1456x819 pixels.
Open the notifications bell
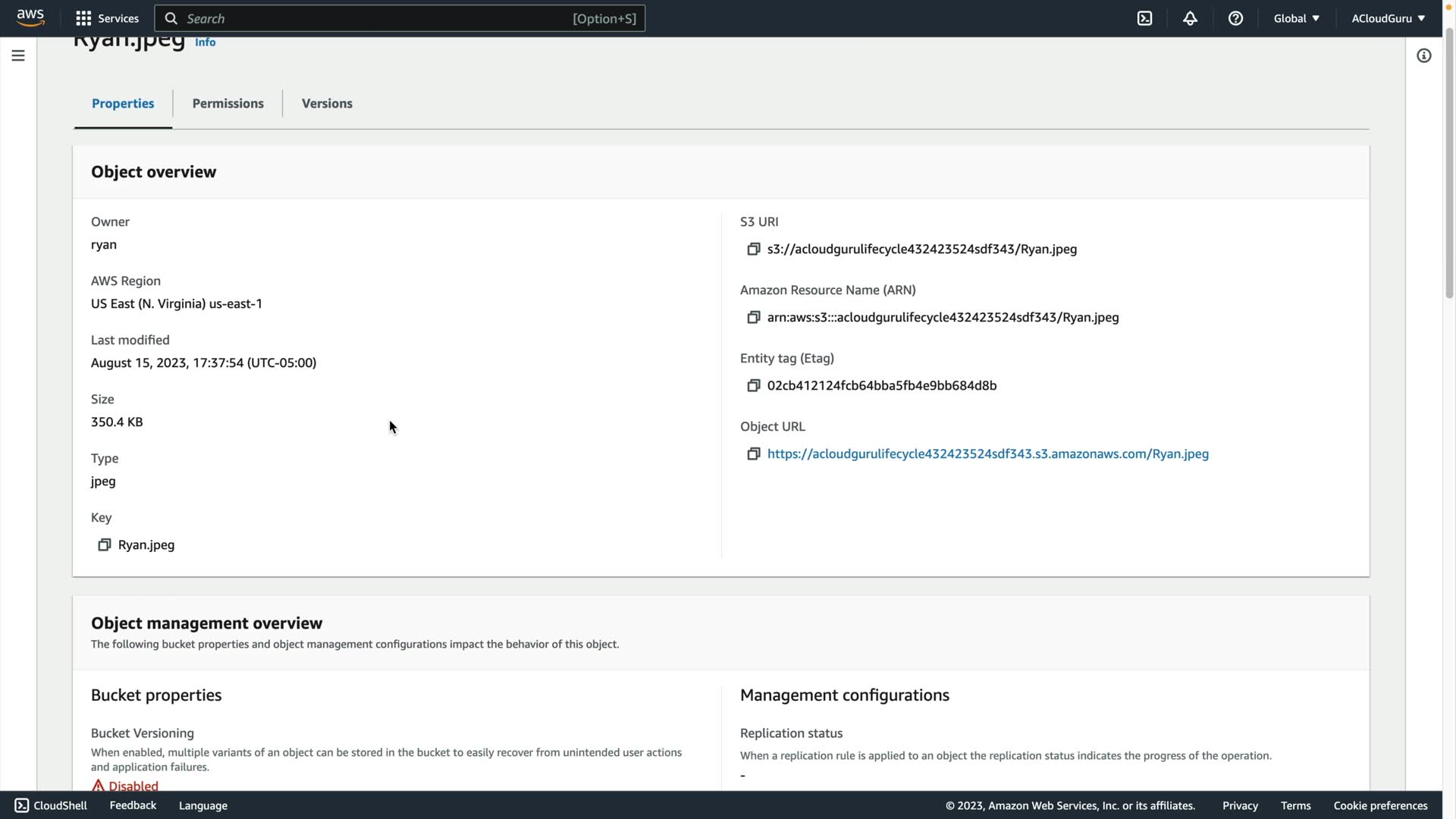pyautogui.click(x=1190, y=18)
